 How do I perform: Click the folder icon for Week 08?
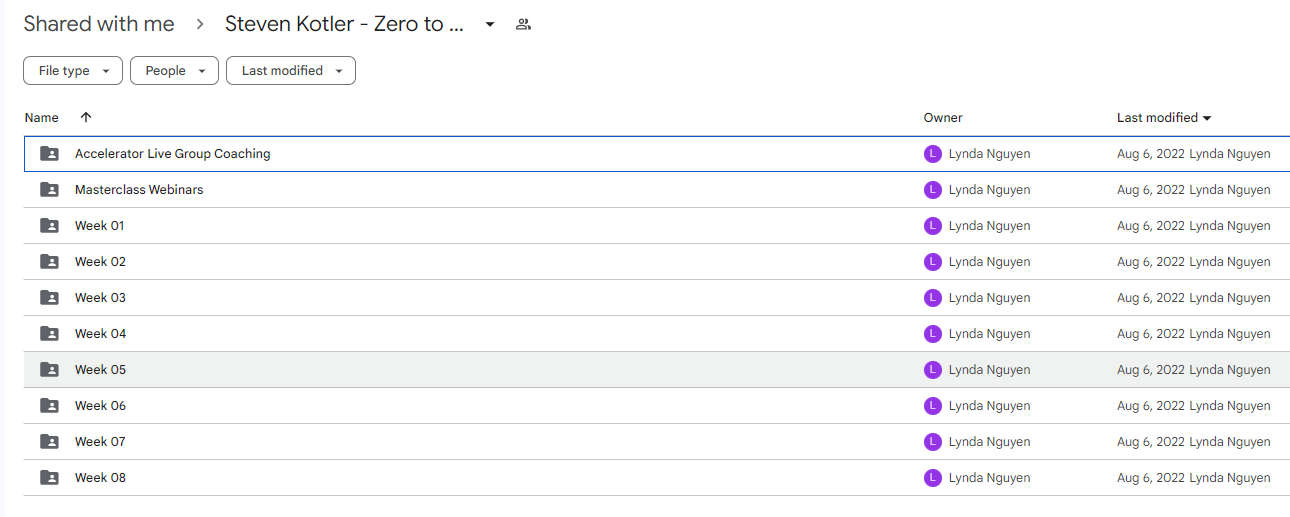49,478
